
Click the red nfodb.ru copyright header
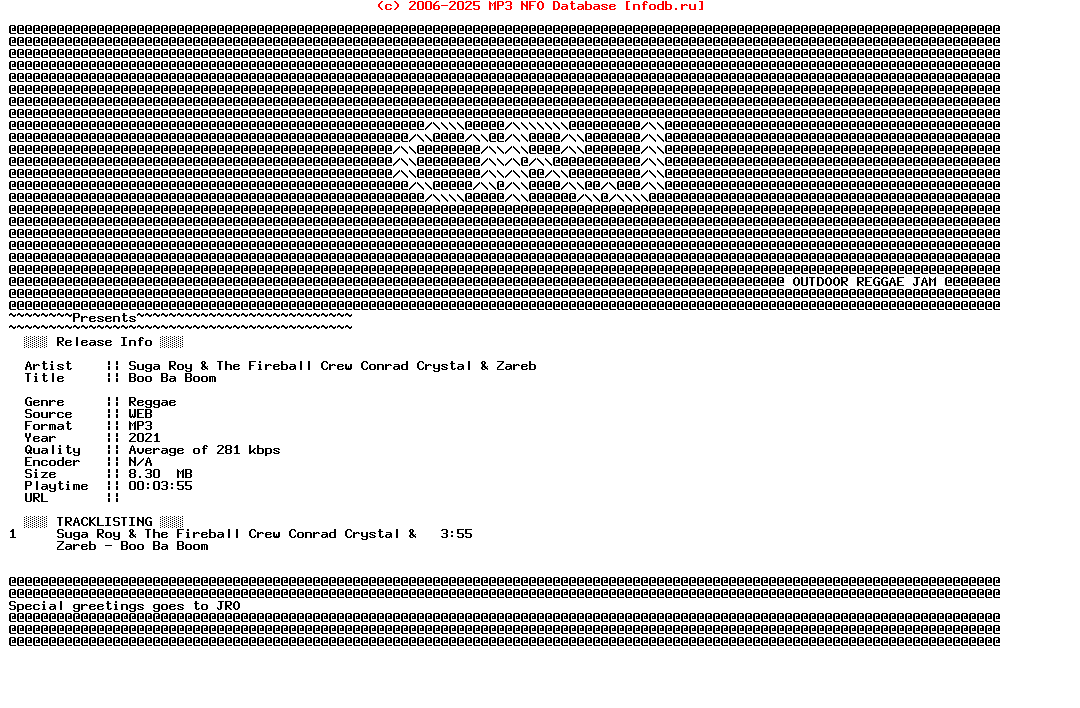(541, 6)
